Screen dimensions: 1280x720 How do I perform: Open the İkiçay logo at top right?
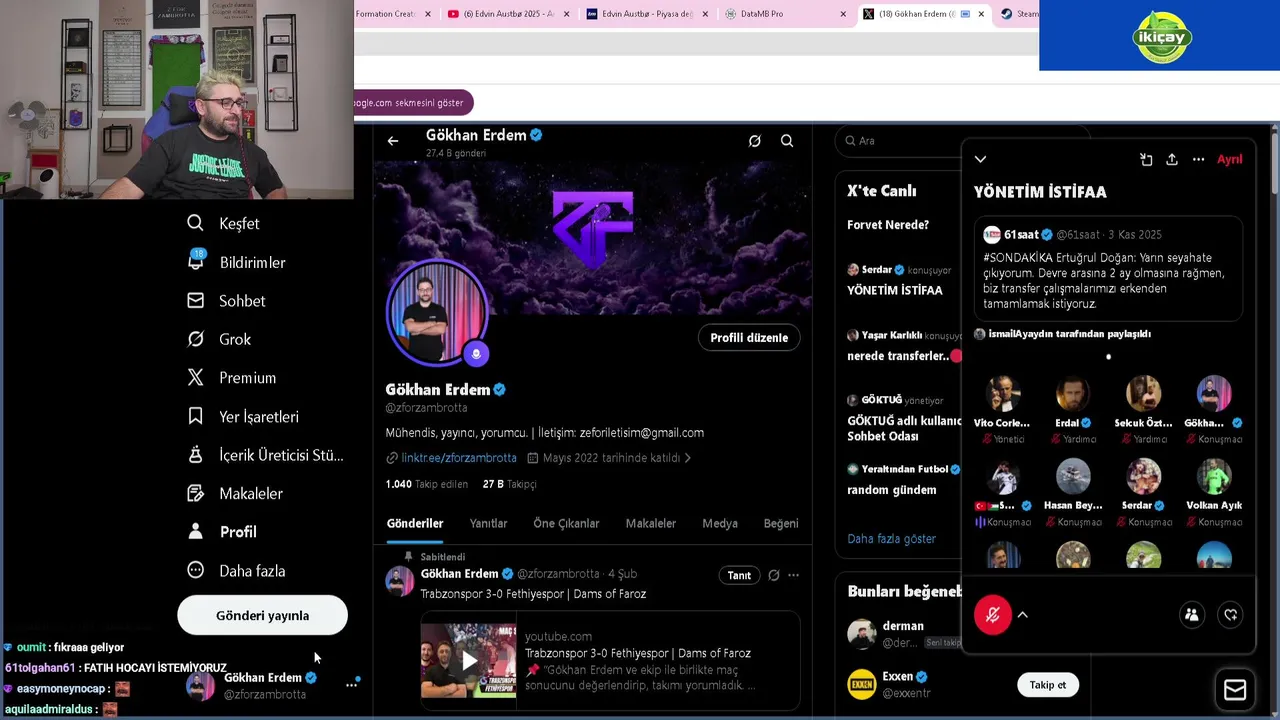pyautogui.click(x=1161, y=37)
